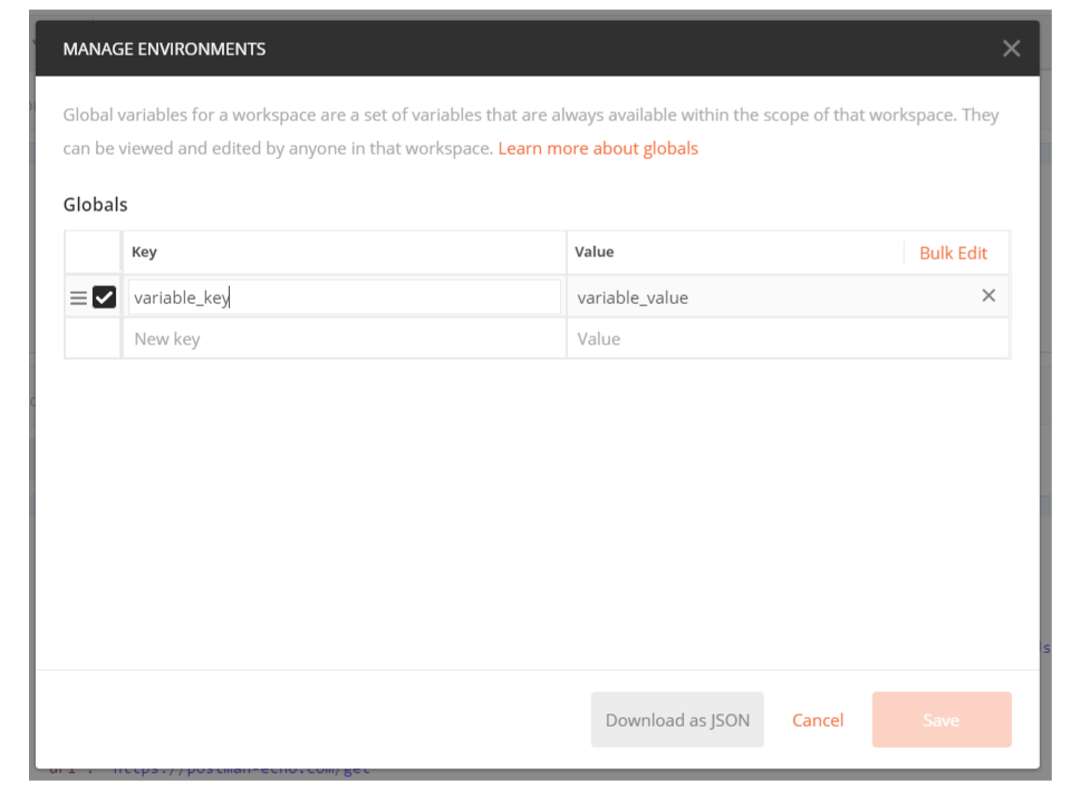
Task: Grab the drag handle of the variable_key row
Action: coord(78,298)
